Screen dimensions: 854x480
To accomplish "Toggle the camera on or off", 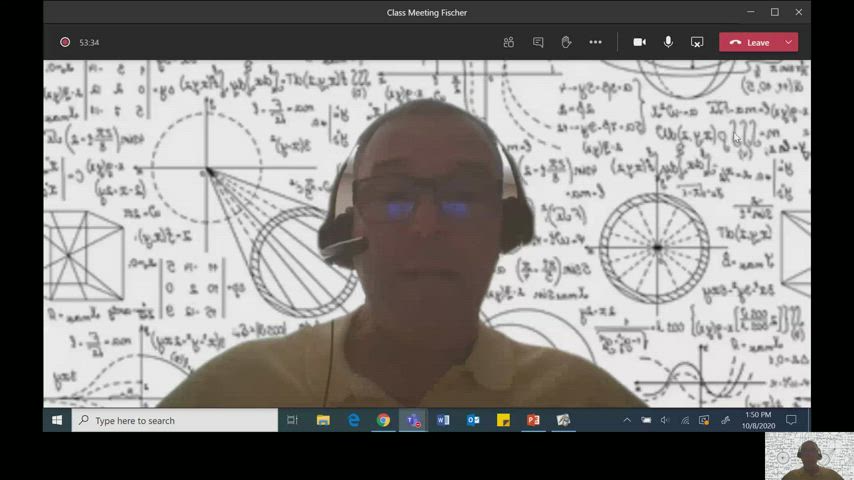I will click(639, 42).
